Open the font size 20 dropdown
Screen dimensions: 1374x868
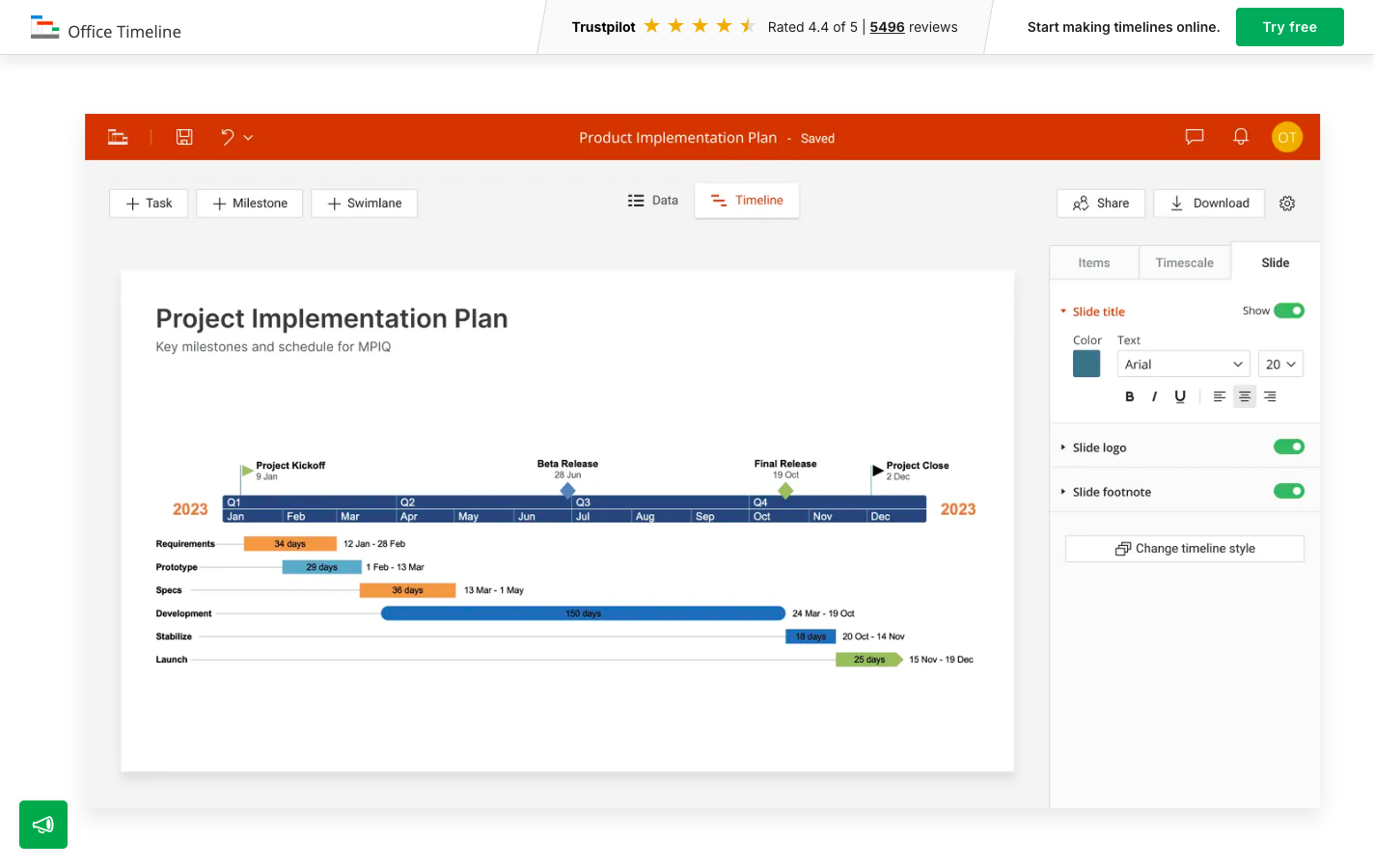[x=1280, y=365]
